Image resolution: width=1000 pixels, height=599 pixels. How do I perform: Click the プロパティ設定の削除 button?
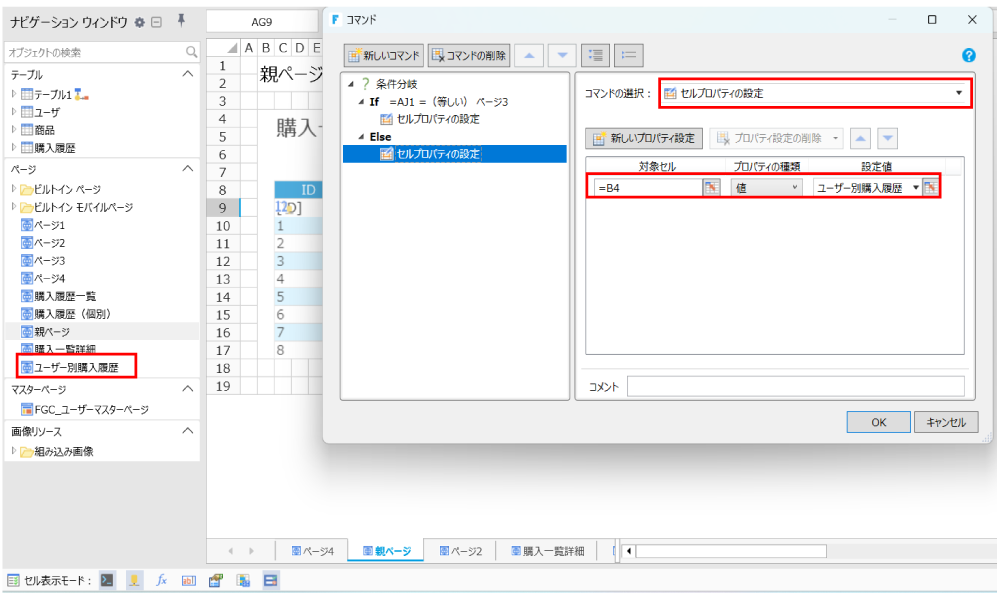pyautogui.click(x=776, y=138)
